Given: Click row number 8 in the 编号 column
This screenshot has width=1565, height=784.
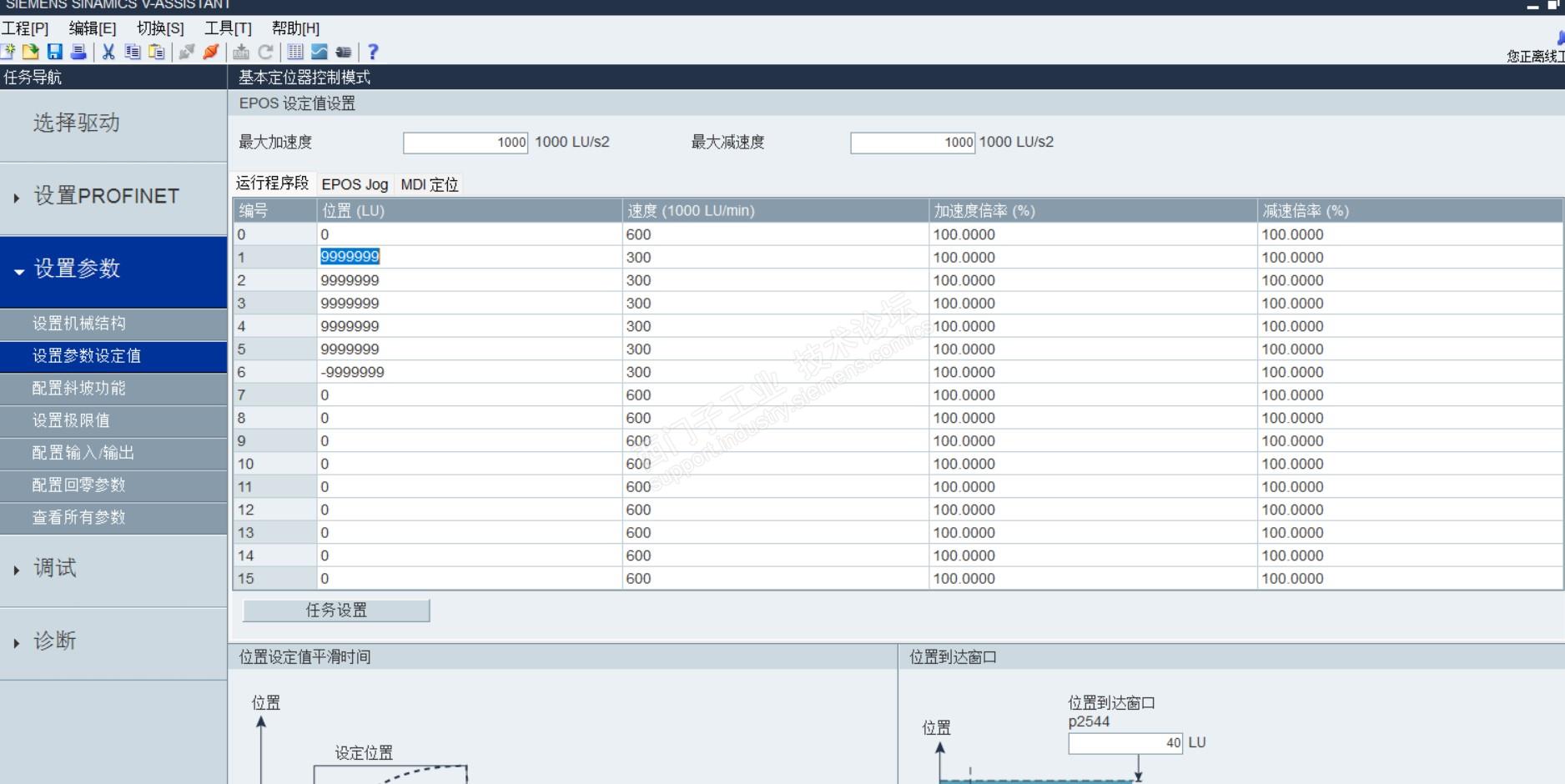Looking at the screenshot, I should pos(274,418).
